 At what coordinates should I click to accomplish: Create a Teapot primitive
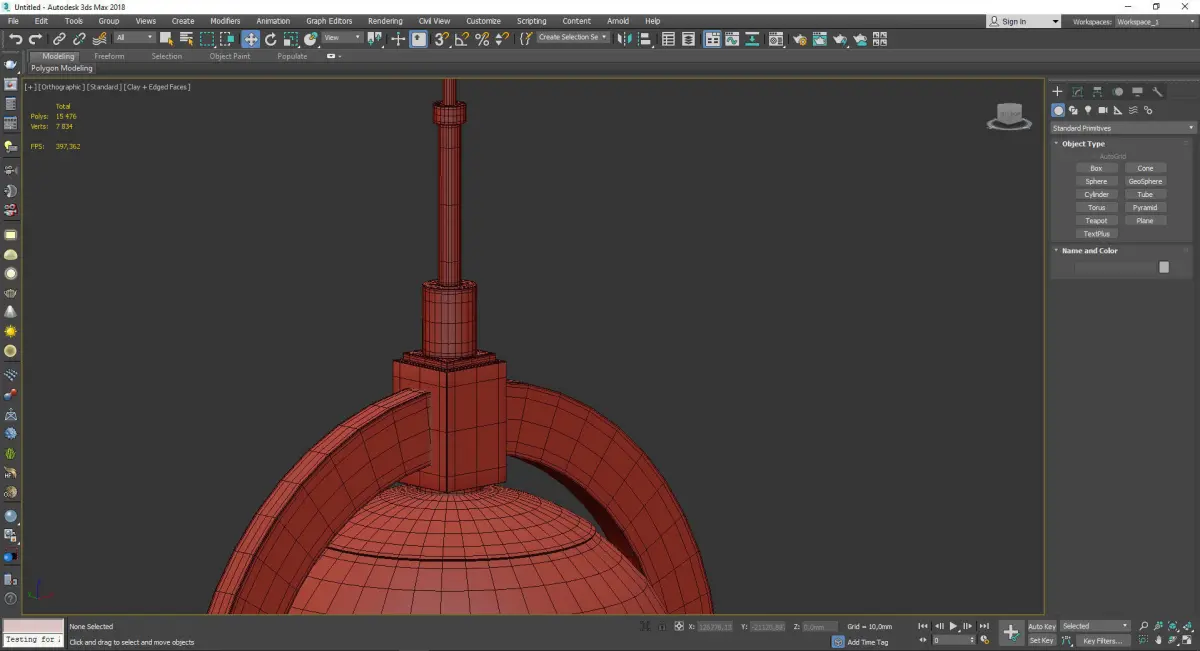click(x=1096, y=221)
